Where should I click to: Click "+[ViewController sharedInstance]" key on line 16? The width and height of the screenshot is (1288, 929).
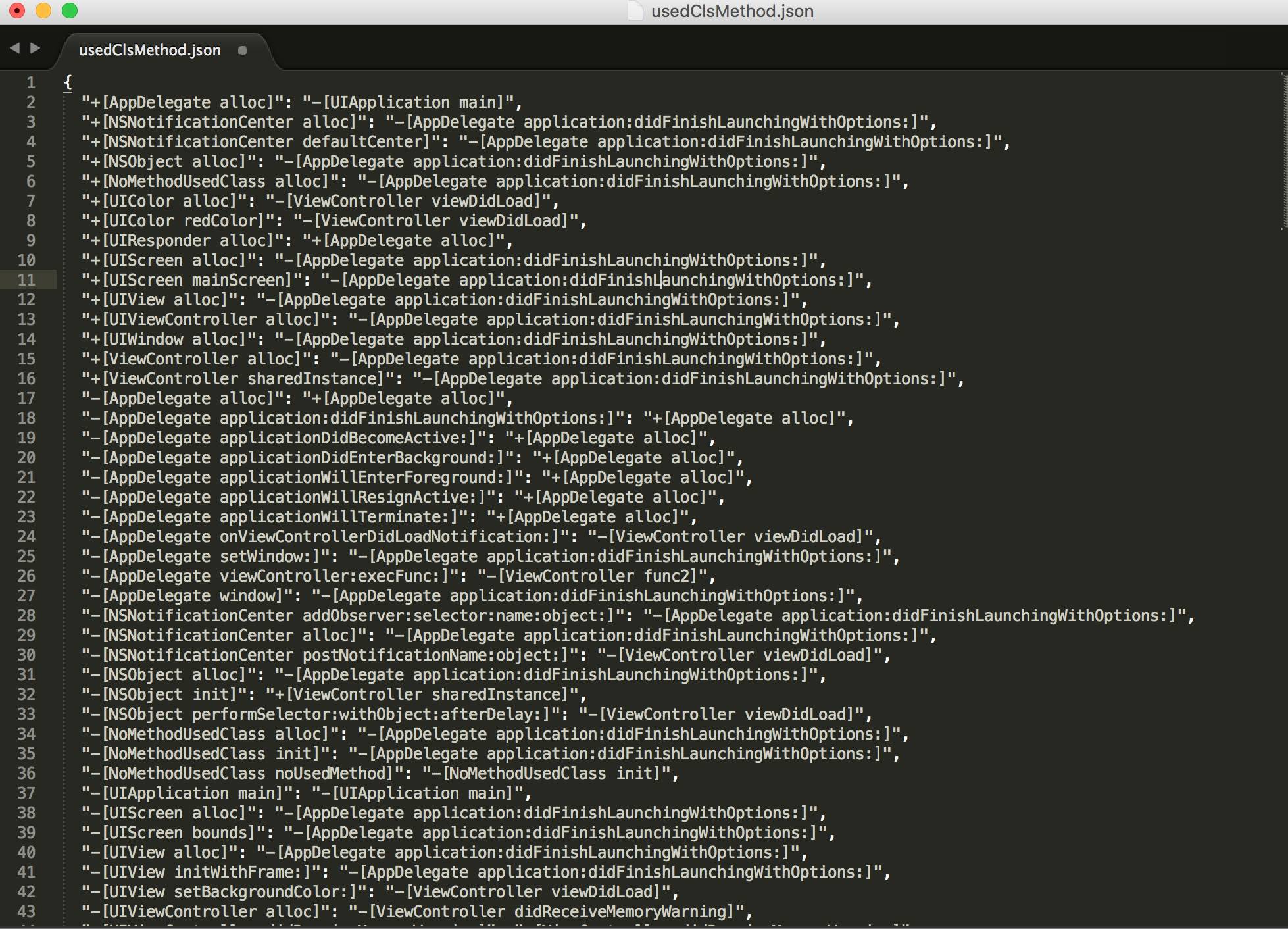point(237,379)
